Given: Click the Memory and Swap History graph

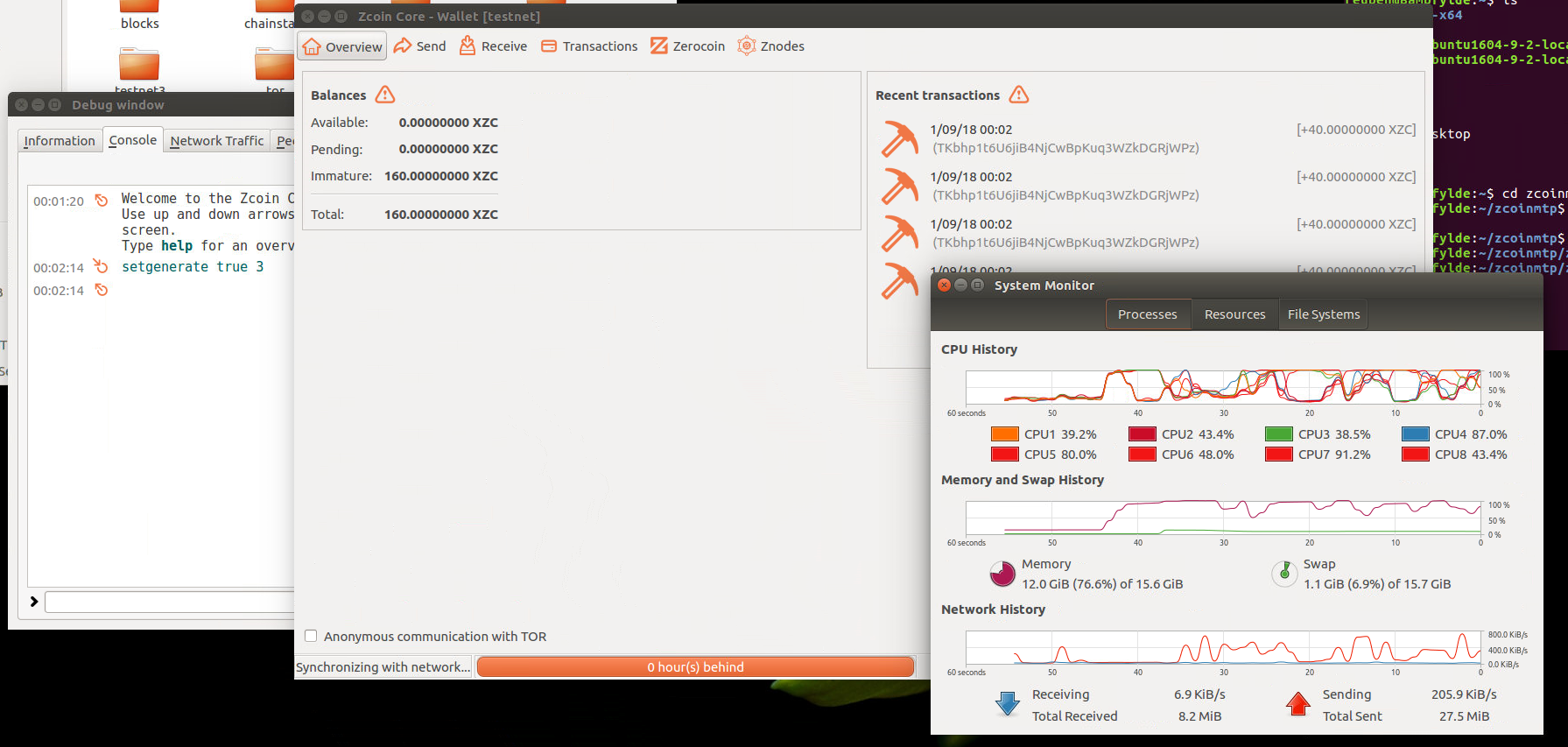Looking at the screenshot, I should click(1224, 518).
